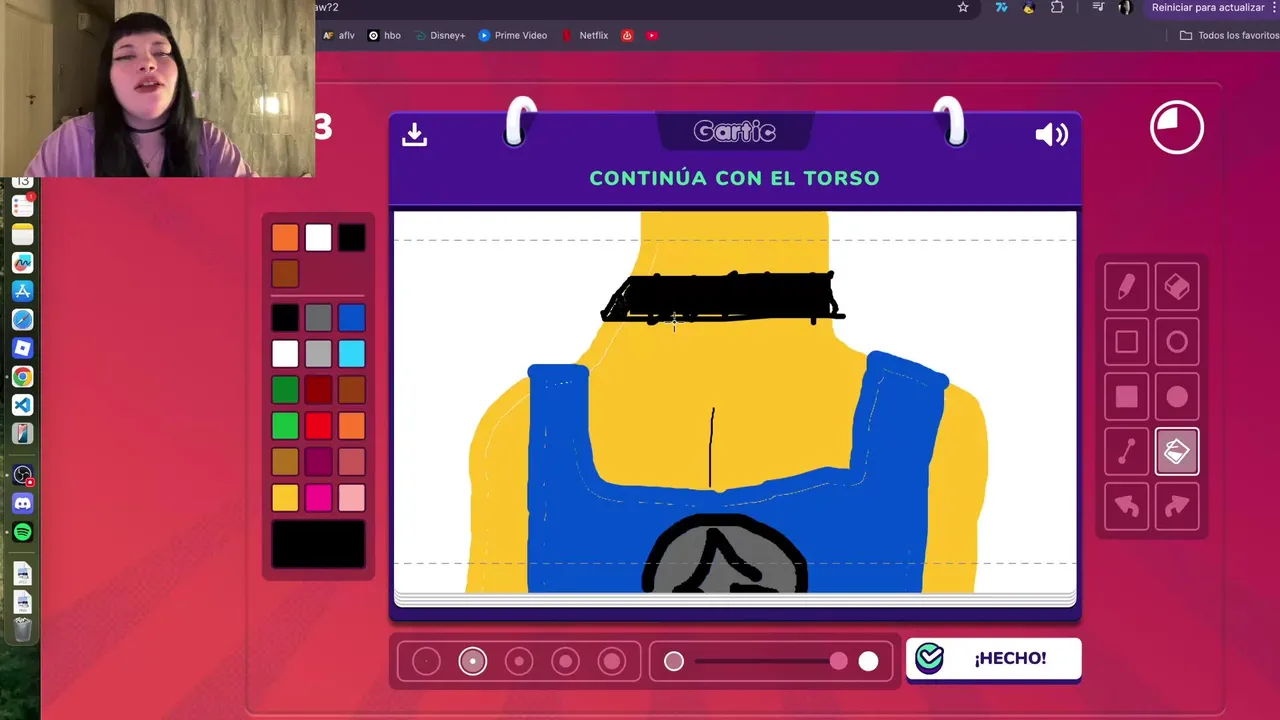Choose the bright green palette color
The width and height of the screenshot is (1280, 720).
tap(285, 426)
